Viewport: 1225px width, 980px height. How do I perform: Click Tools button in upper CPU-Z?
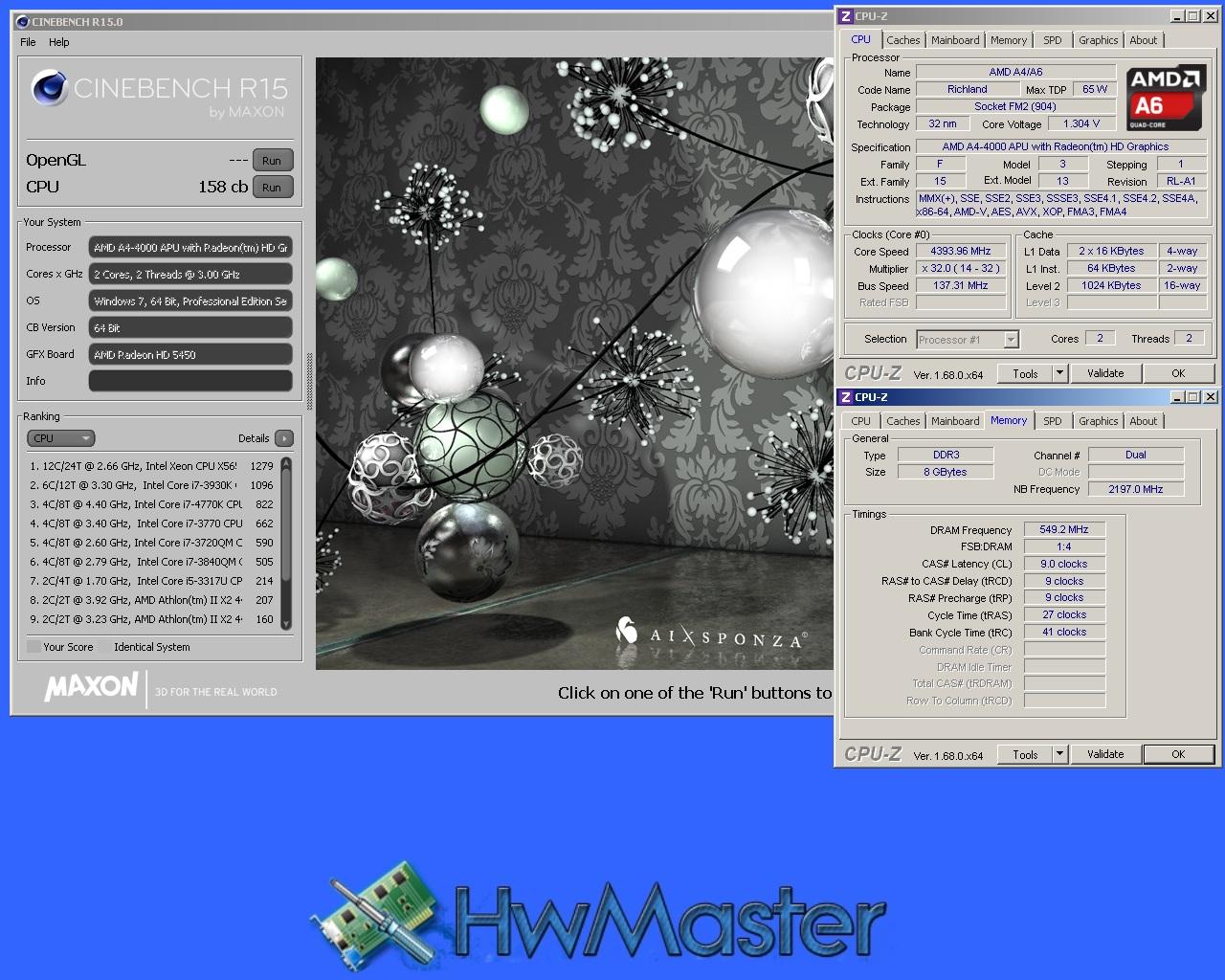click(x=1025, y=373)
